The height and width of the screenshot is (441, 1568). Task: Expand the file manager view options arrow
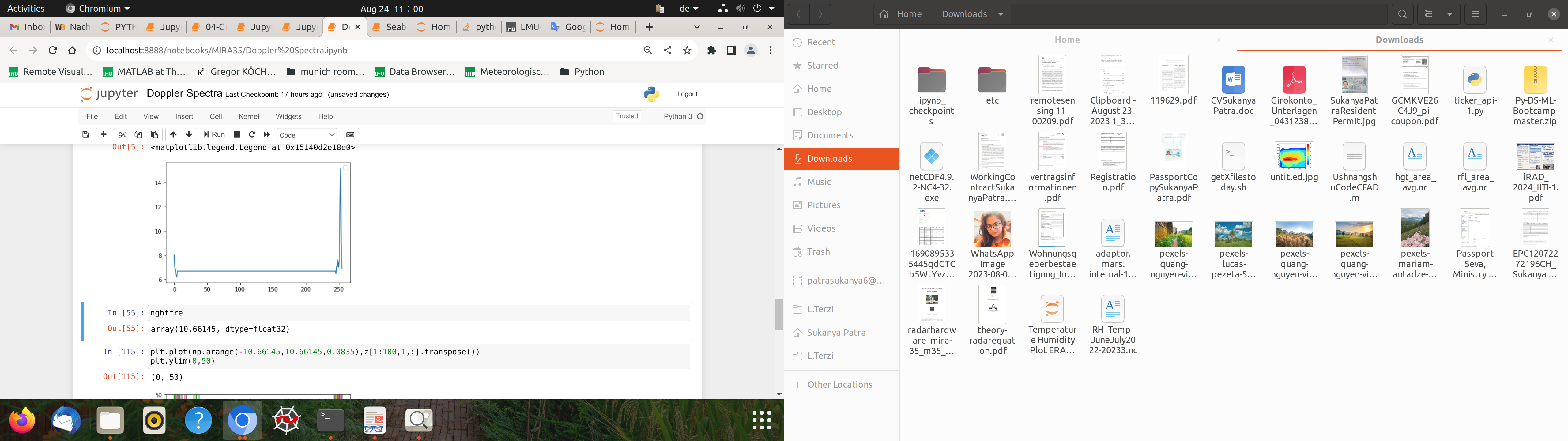tap(1450, 14)
